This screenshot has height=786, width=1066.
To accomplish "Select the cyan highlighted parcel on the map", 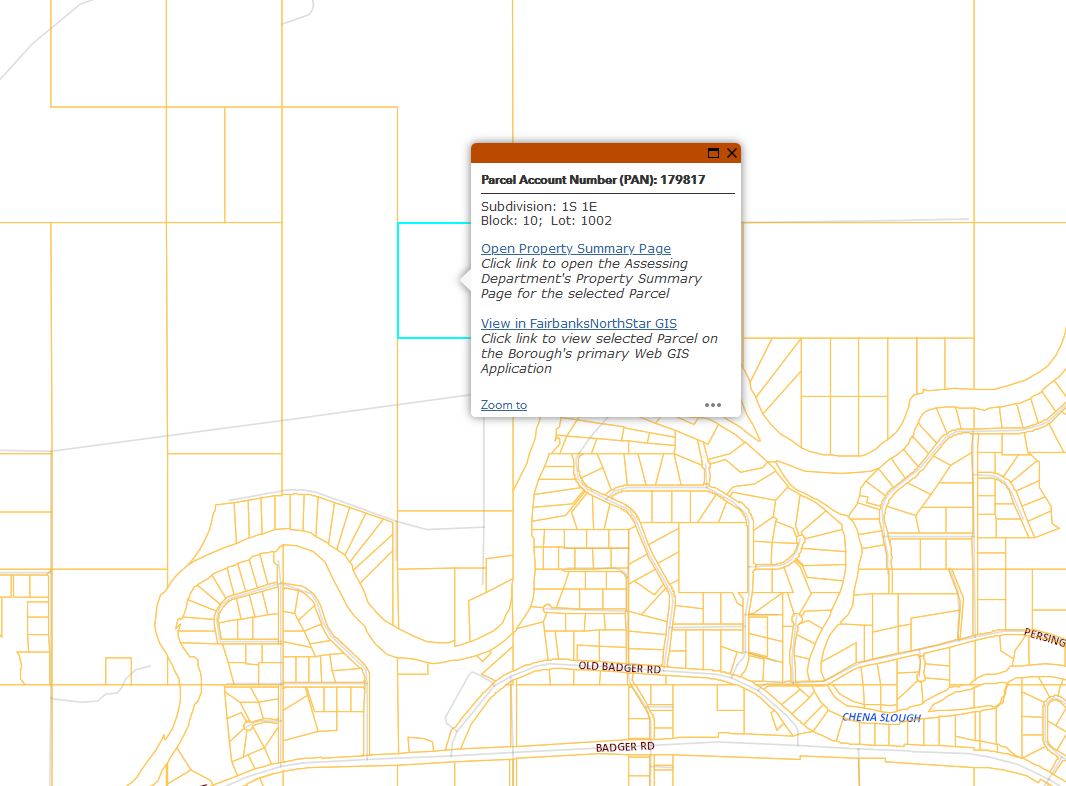I will 432,280.
